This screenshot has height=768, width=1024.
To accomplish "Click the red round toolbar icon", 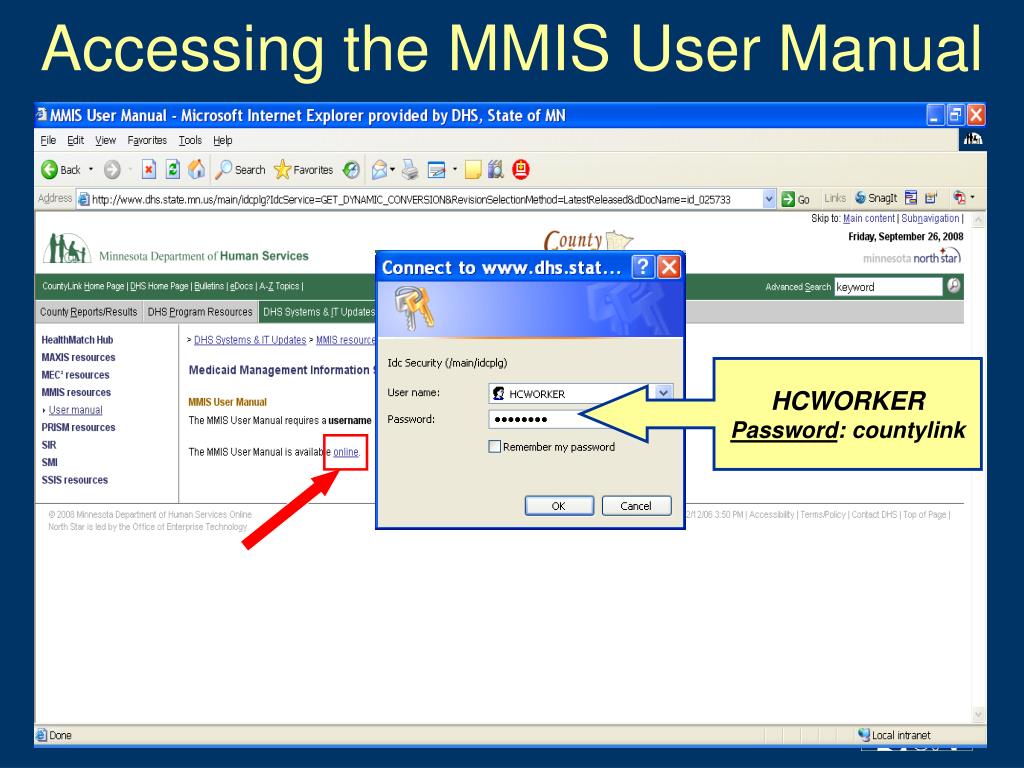I will (520, 170).
